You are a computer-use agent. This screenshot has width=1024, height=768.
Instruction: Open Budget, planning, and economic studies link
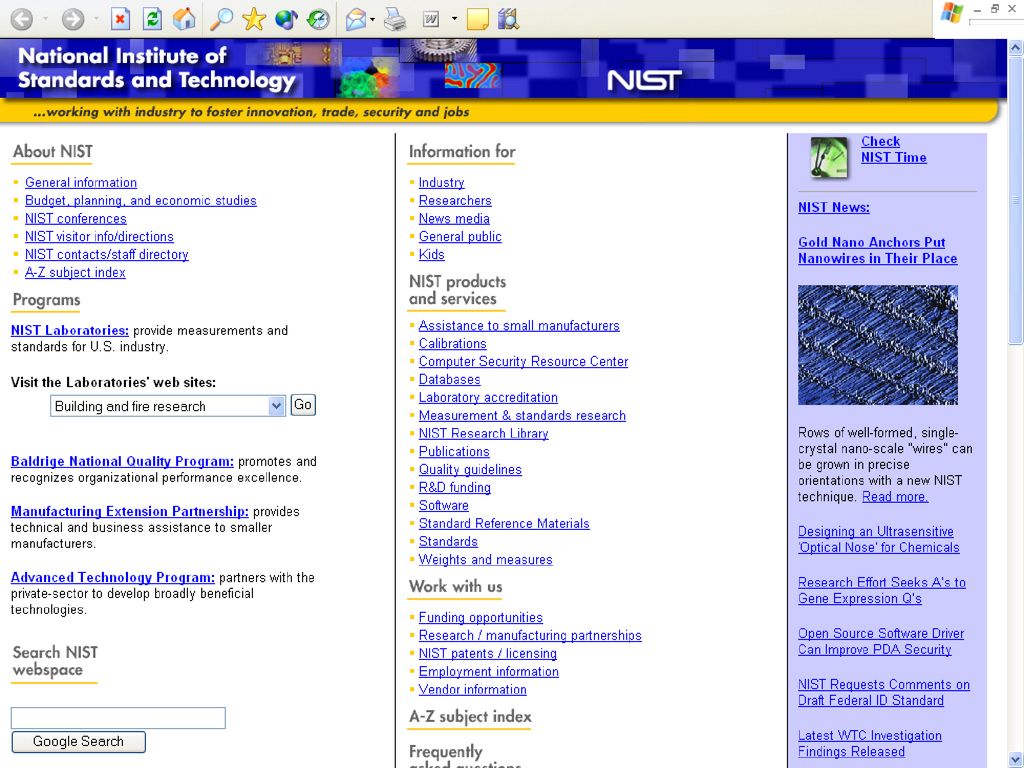click(140, 200)
